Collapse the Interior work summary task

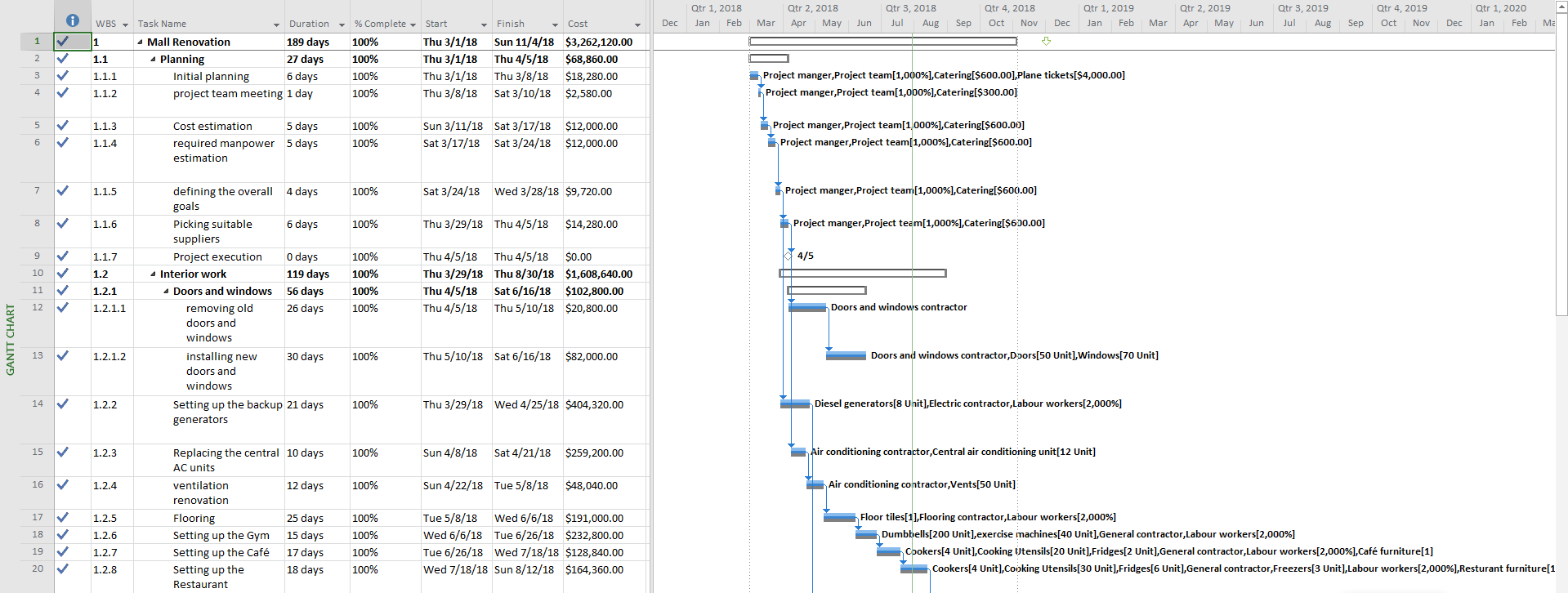coord(154,274)
